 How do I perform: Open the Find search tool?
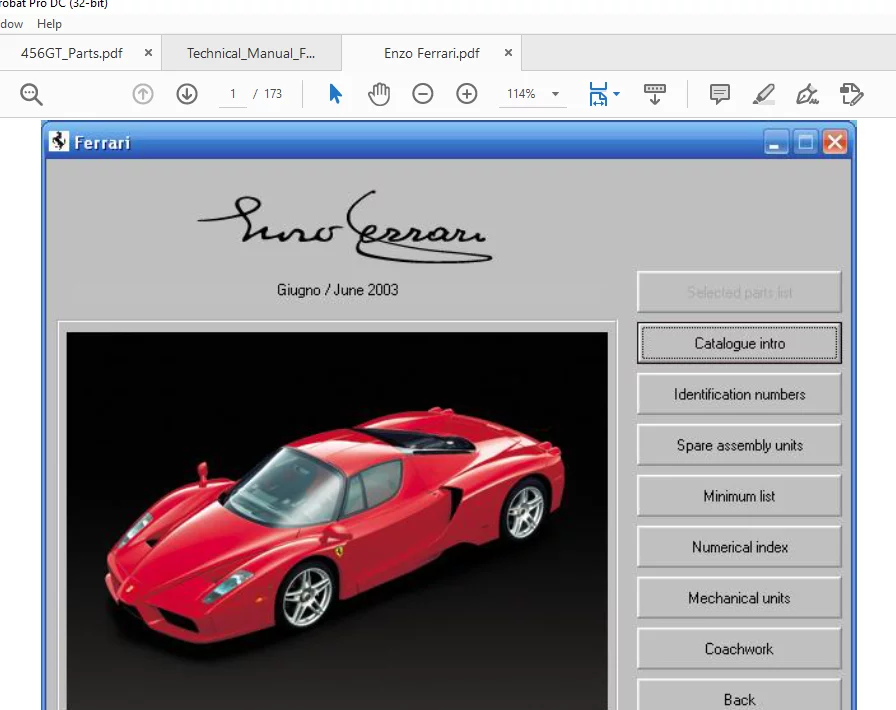click(x=30, y=93)
